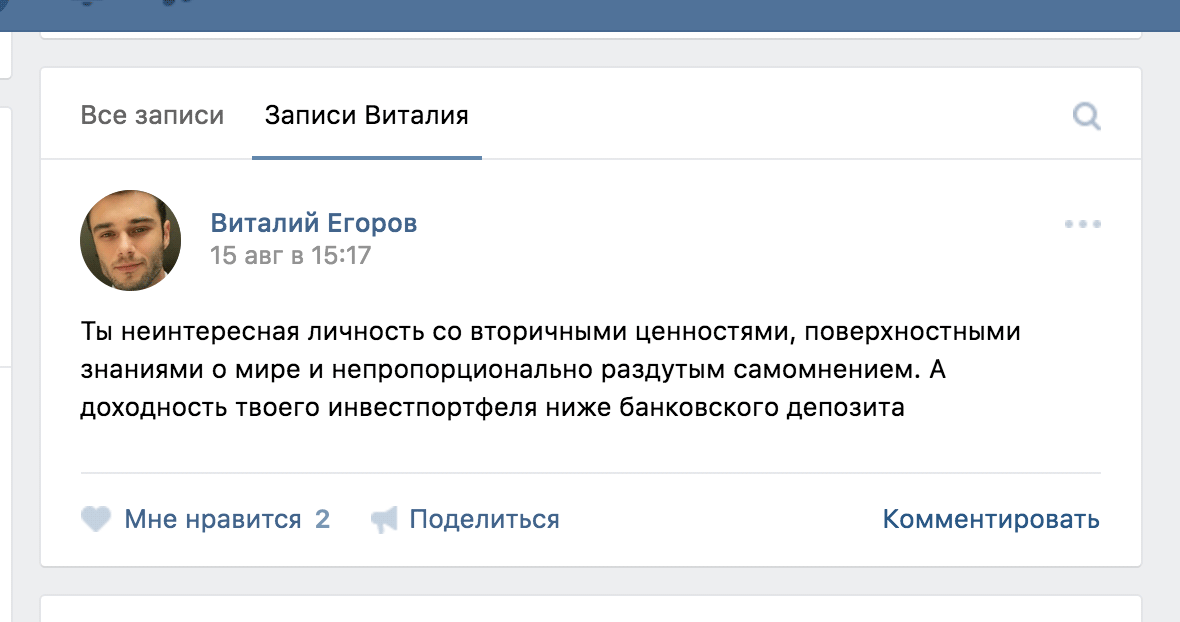The image size is (1180, 622).
Task: Open the post via "15 авг в 15:17" timestamp
Action: tap(290, 255)
